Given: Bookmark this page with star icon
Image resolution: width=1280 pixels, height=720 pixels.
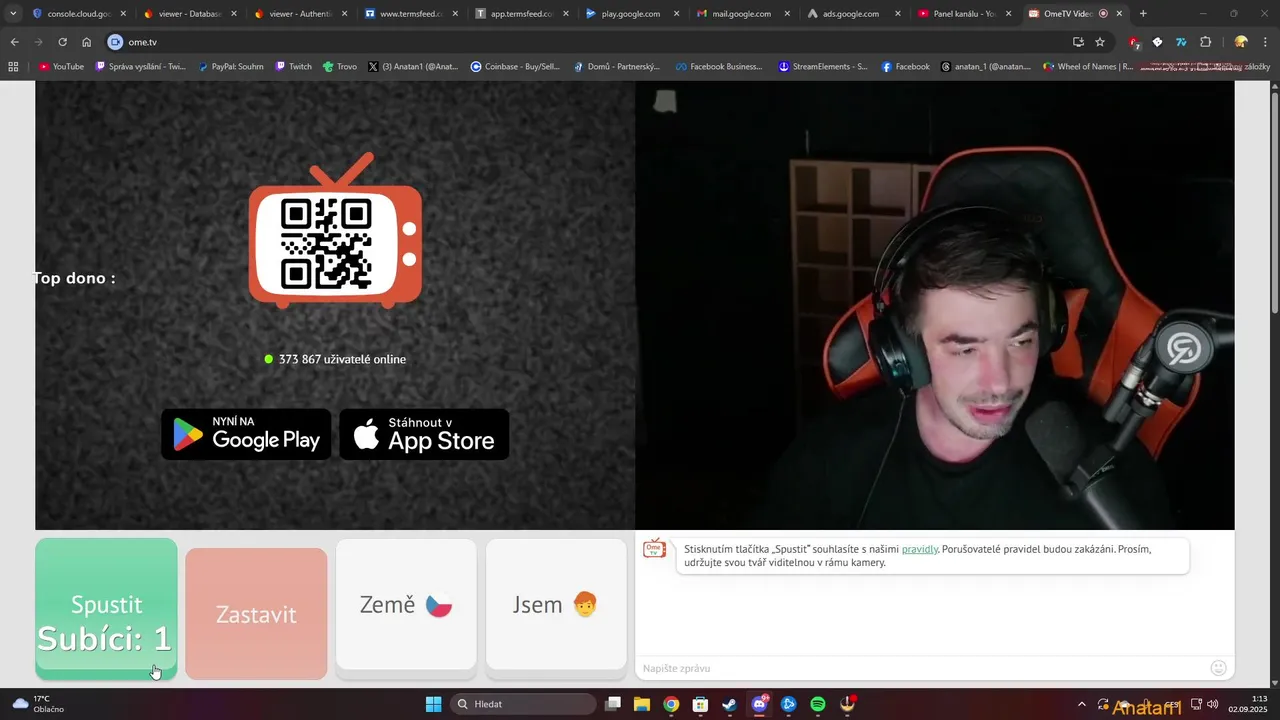Looking at the screenshot, I should pyautogui.click(x=1100, y=42).
